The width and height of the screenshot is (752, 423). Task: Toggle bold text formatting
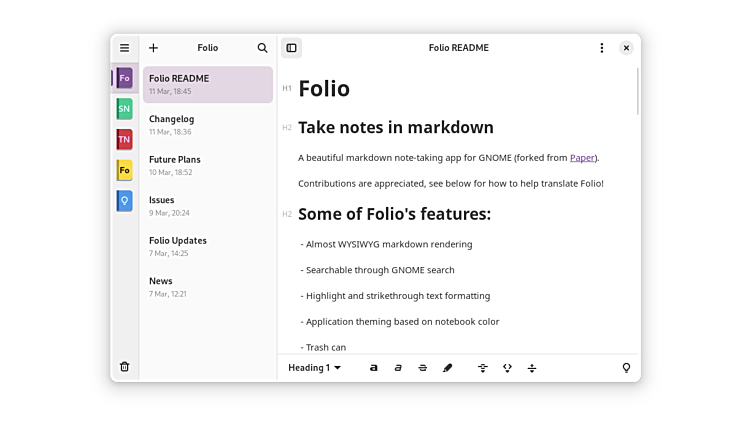click(x=374, y=368)
